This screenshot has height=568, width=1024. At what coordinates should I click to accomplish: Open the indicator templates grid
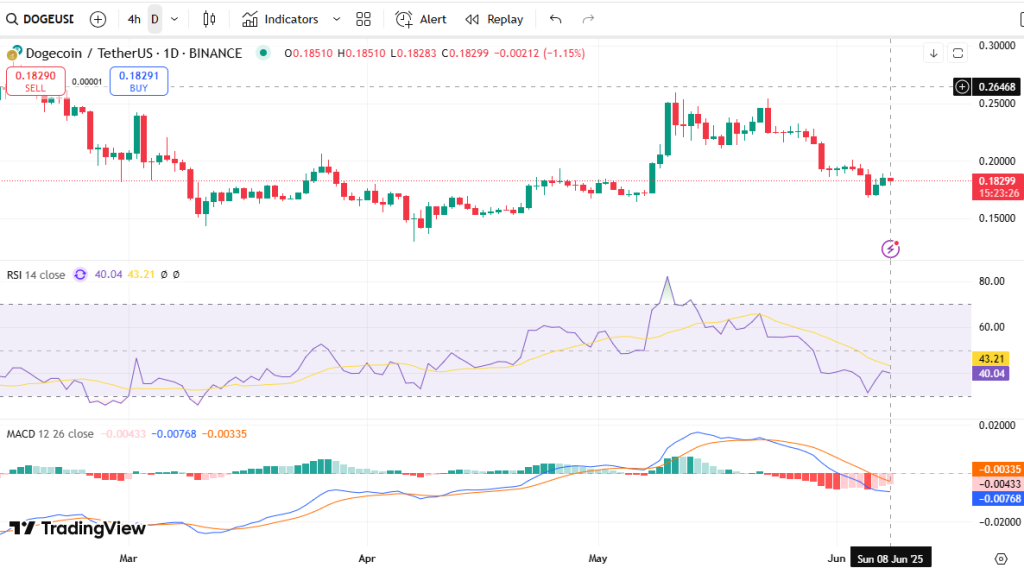click(363, 20)
